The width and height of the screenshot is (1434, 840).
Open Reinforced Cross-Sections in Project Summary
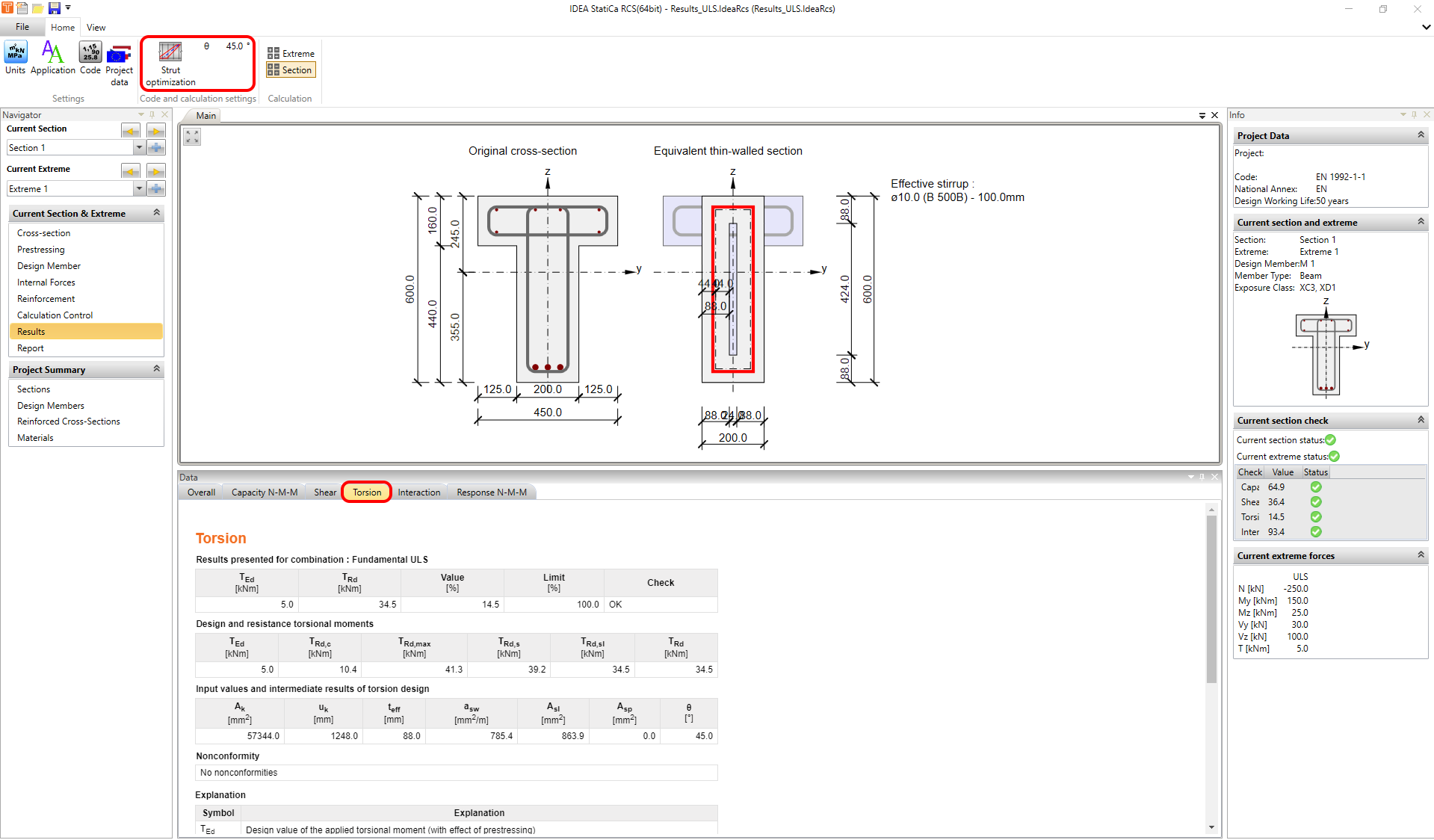[69, 421]
